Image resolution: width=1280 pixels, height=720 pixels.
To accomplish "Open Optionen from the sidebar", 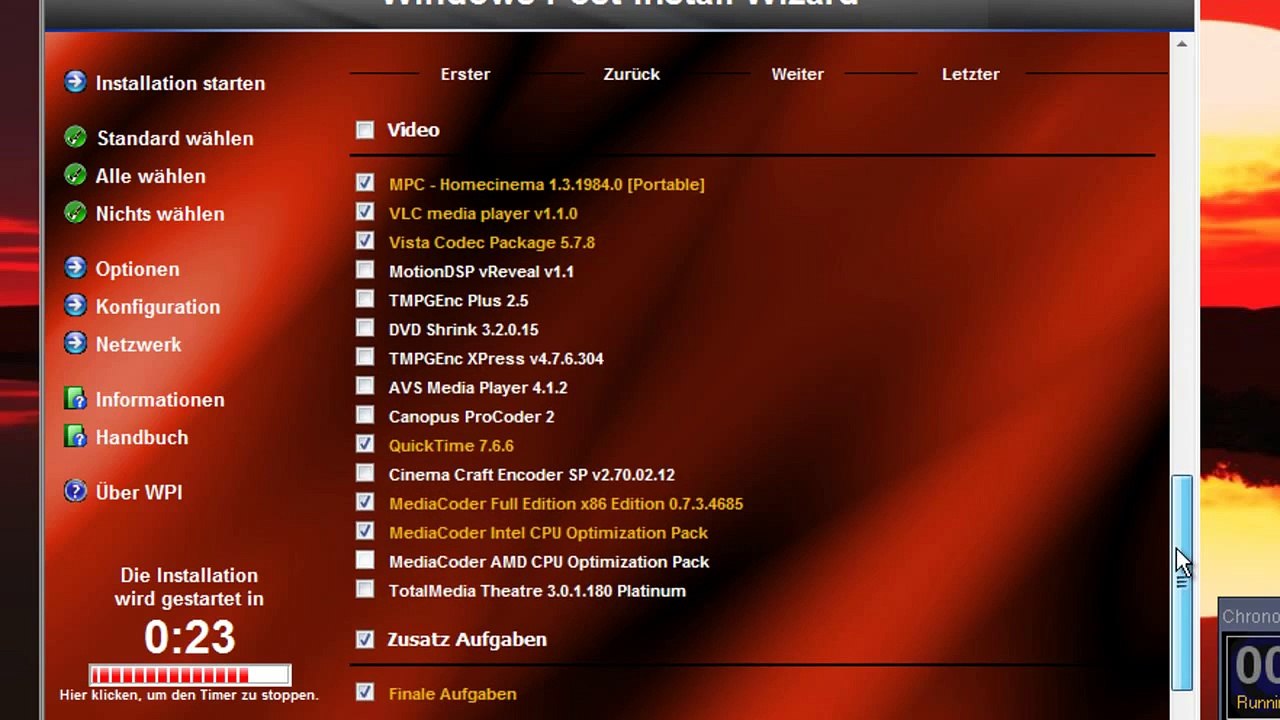I will point(137,269).
